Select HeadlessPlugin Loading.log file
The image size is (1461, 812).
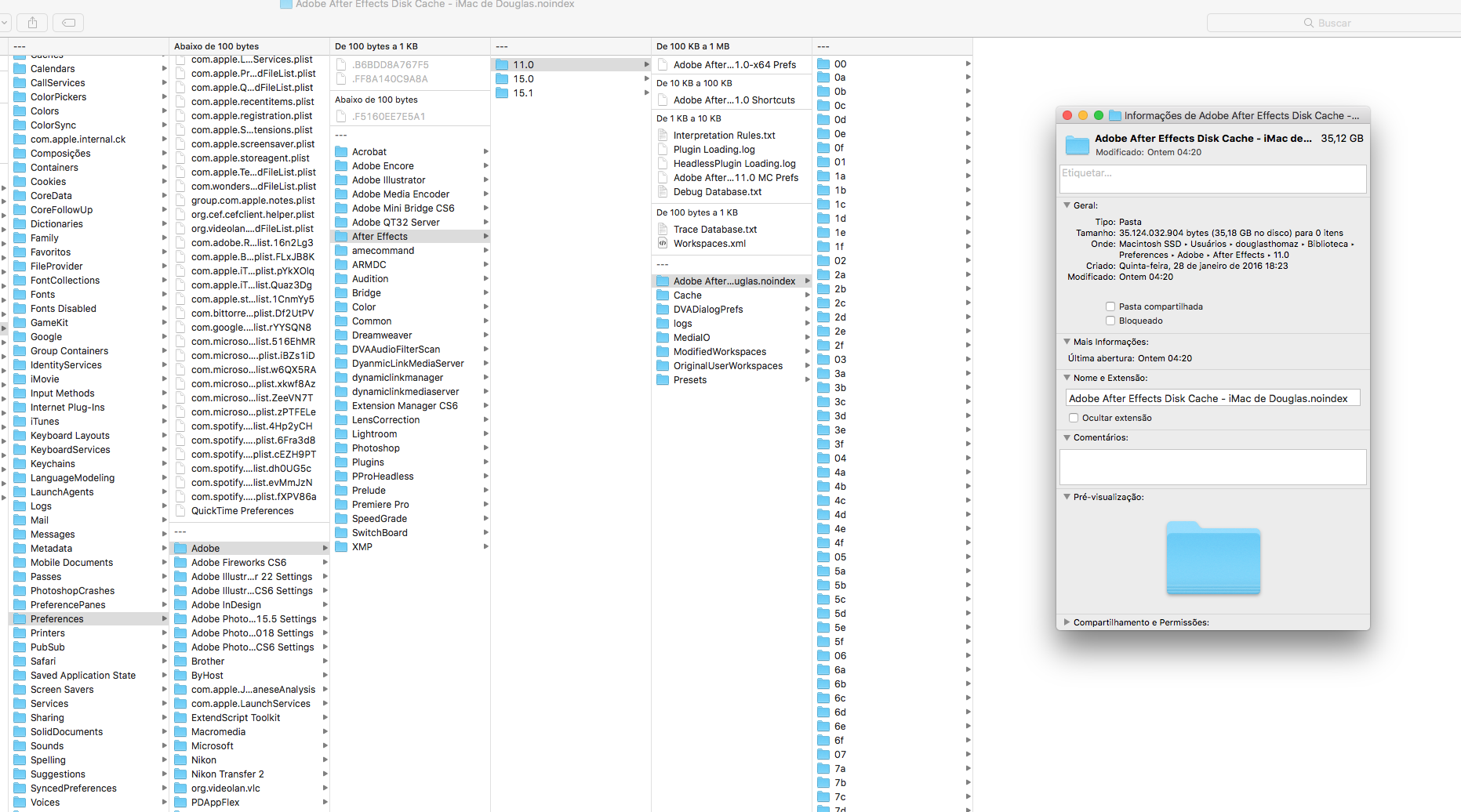click(731, 164)
